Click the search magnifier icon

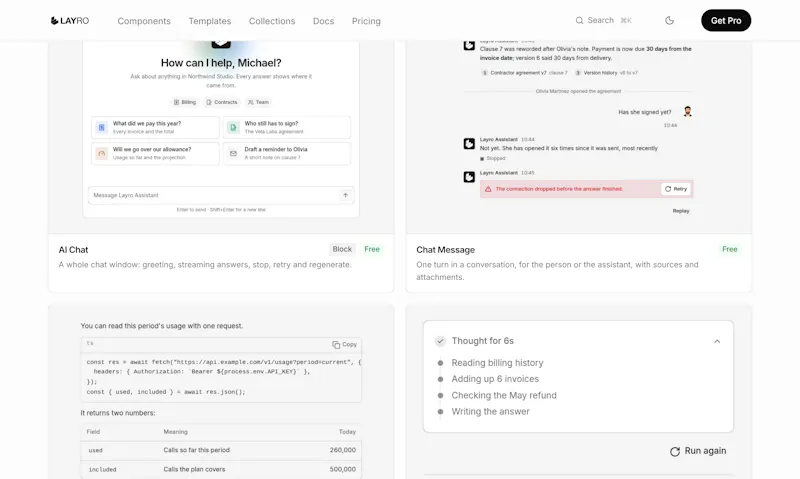(579, 20)
